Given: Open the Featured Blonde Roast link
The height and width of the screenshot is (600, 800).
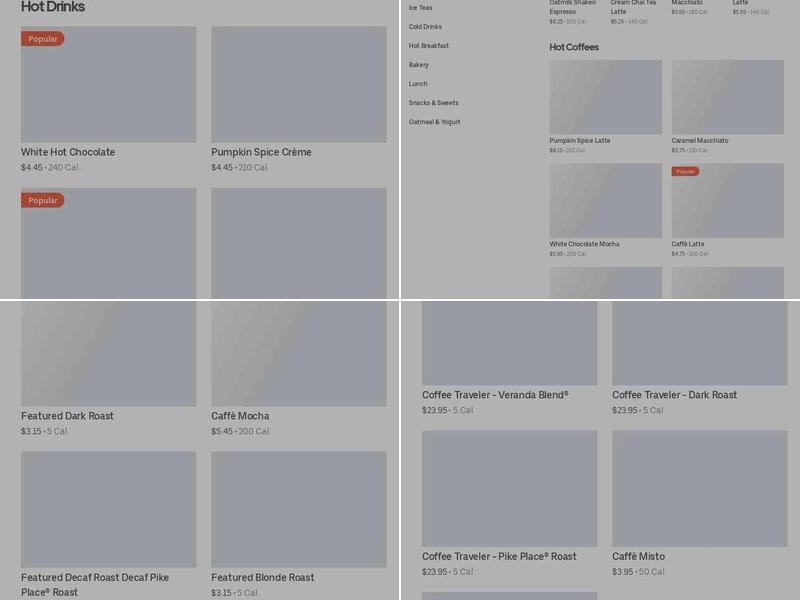Looking at the screenshot, I should tap(262, 578).
